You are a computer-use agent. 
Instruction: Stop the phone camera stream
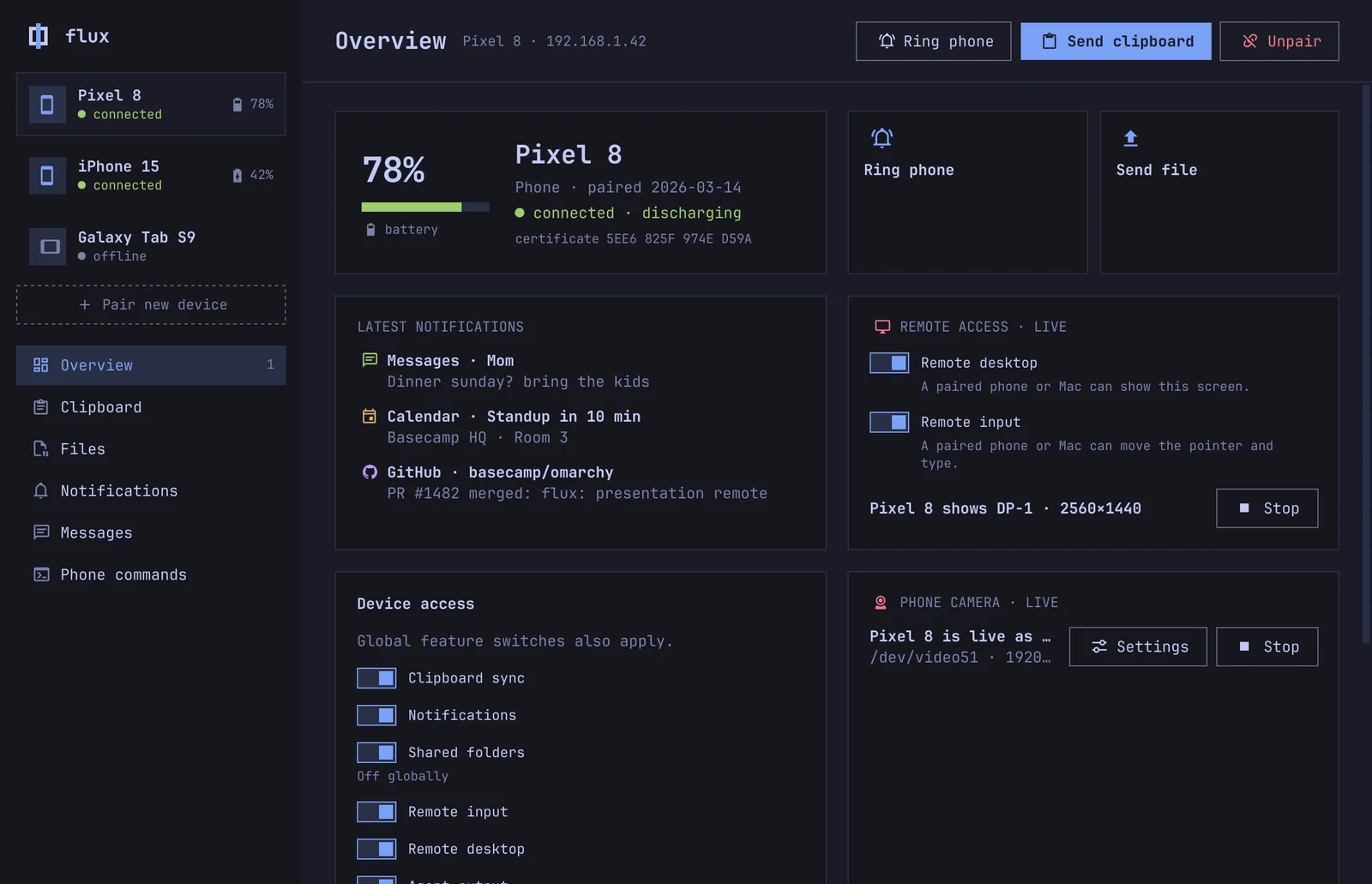click(1267, 646)
